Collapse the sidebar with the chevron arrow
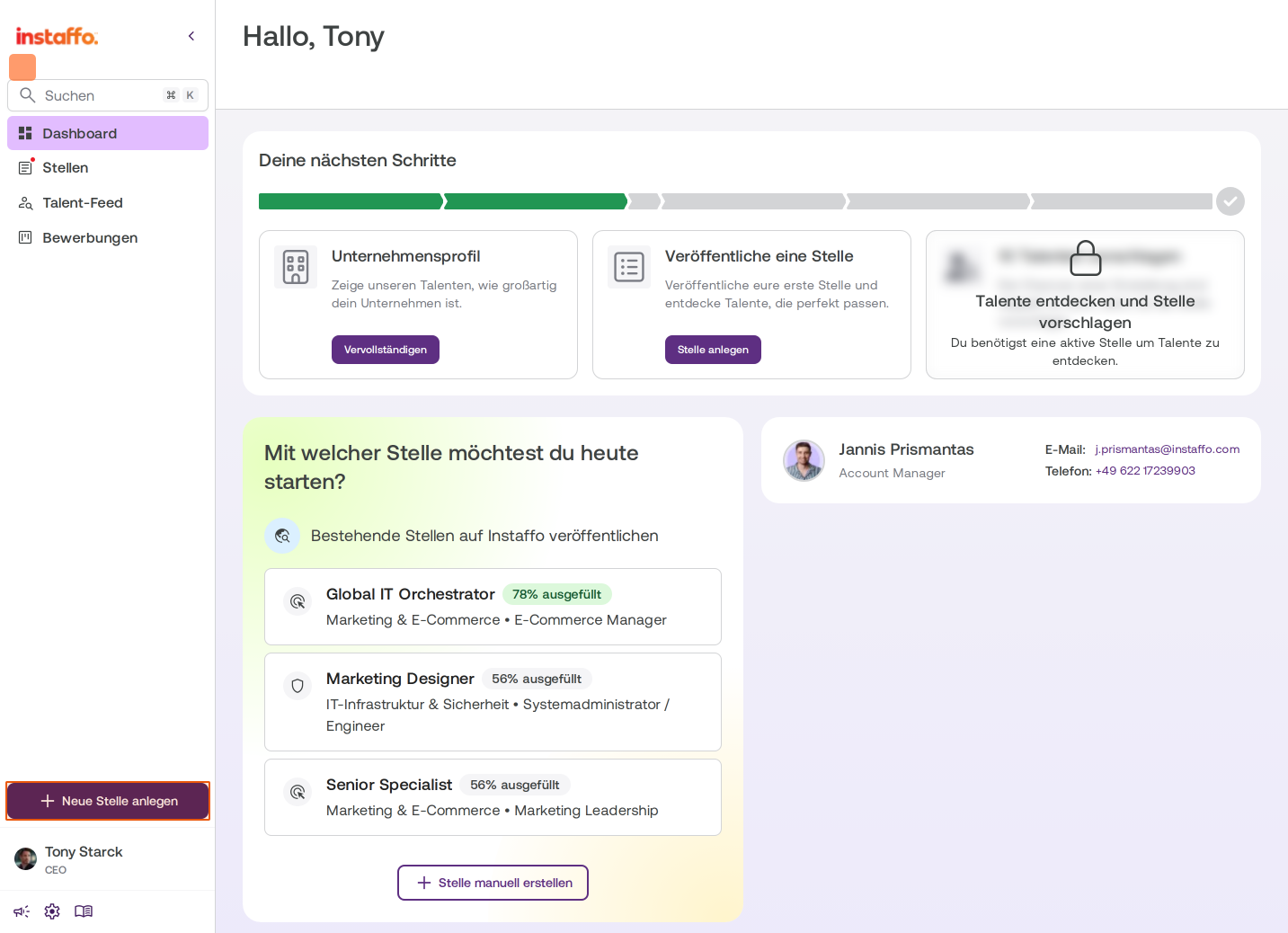Image resolution: width=1288 pixels, height=933 pixels. pyautogui.click(x=191, y=36)
